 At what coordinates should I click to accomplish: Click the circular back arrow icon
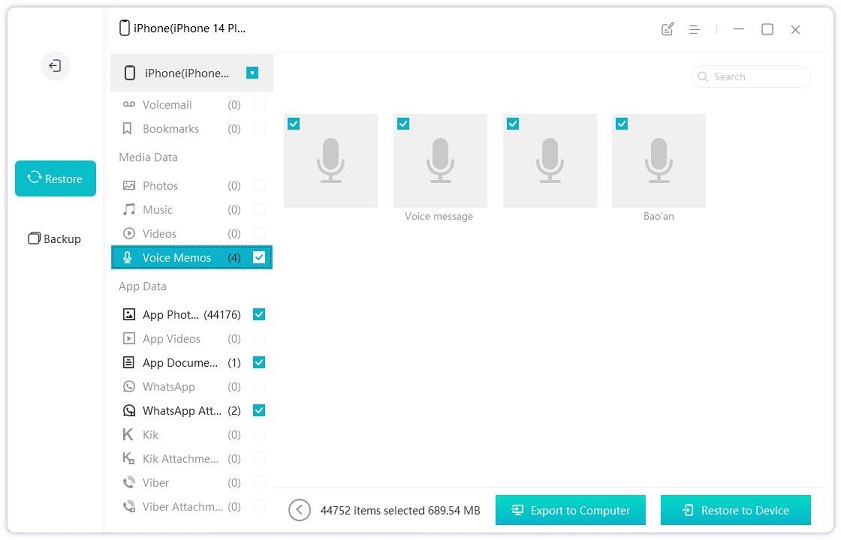tap(299, 510)
